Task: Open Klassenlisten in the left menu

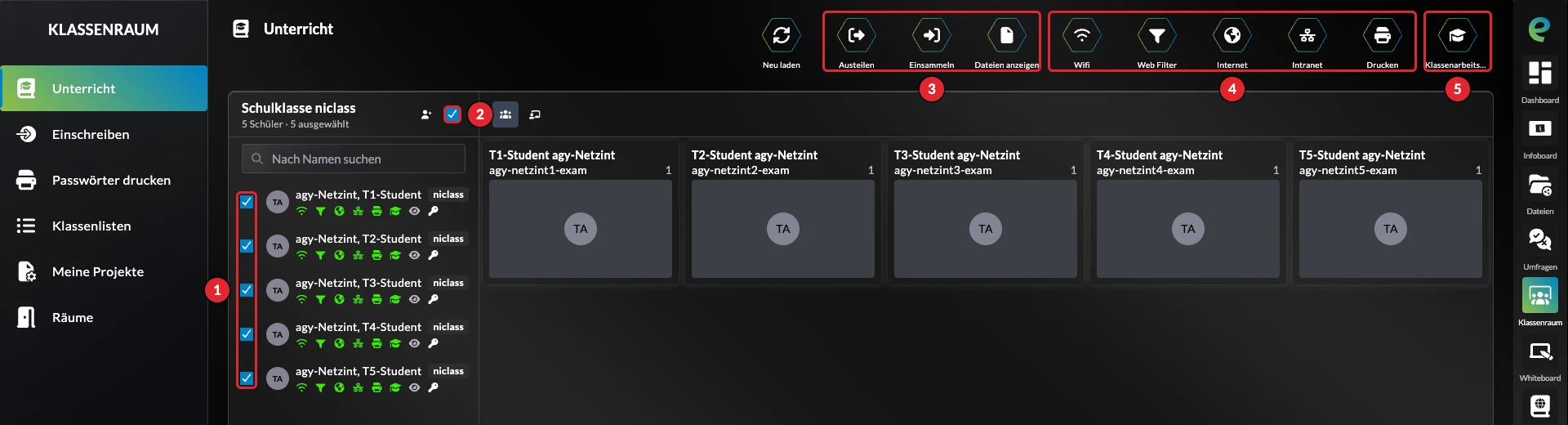Action: tap(104, 226)
